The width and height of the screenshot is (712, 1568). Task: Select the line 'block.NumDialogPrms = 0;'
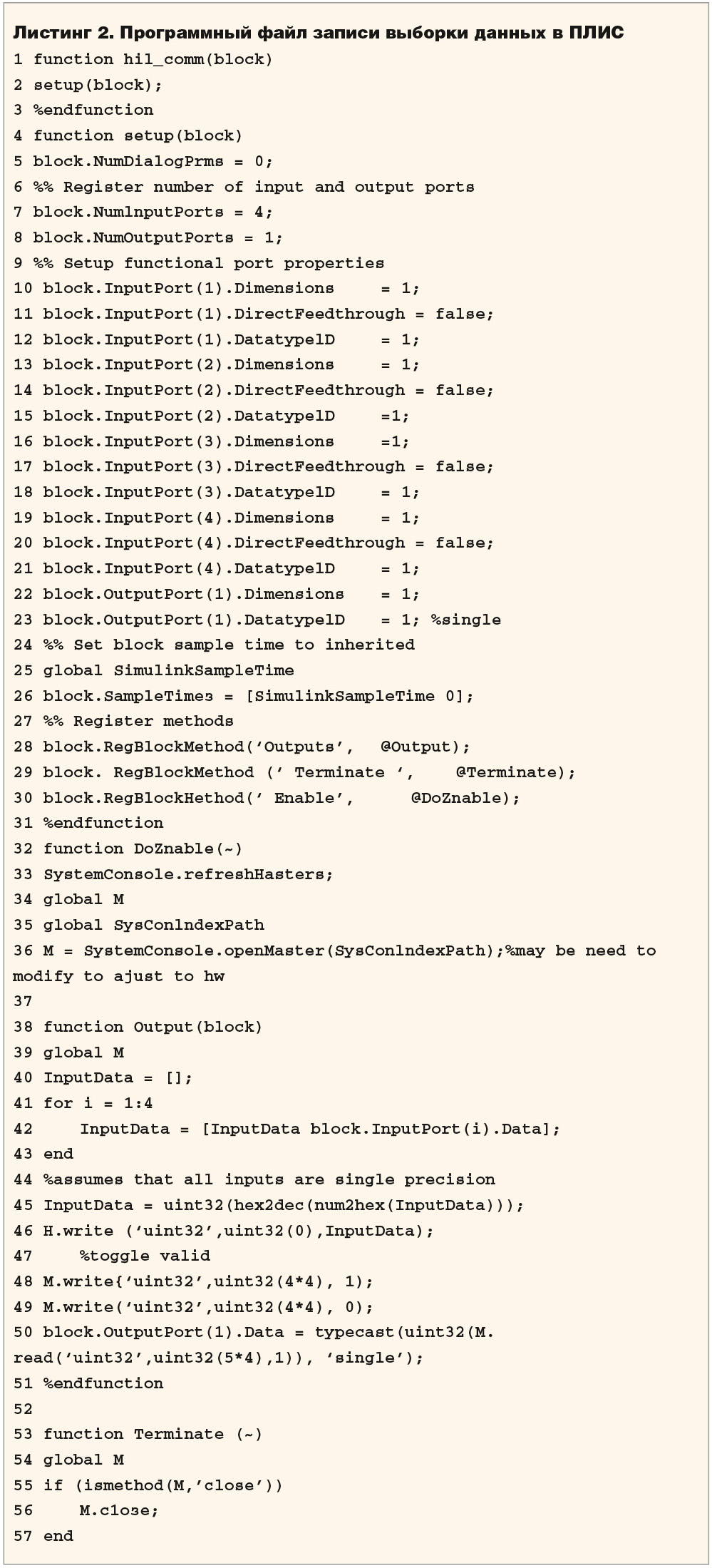143,162
